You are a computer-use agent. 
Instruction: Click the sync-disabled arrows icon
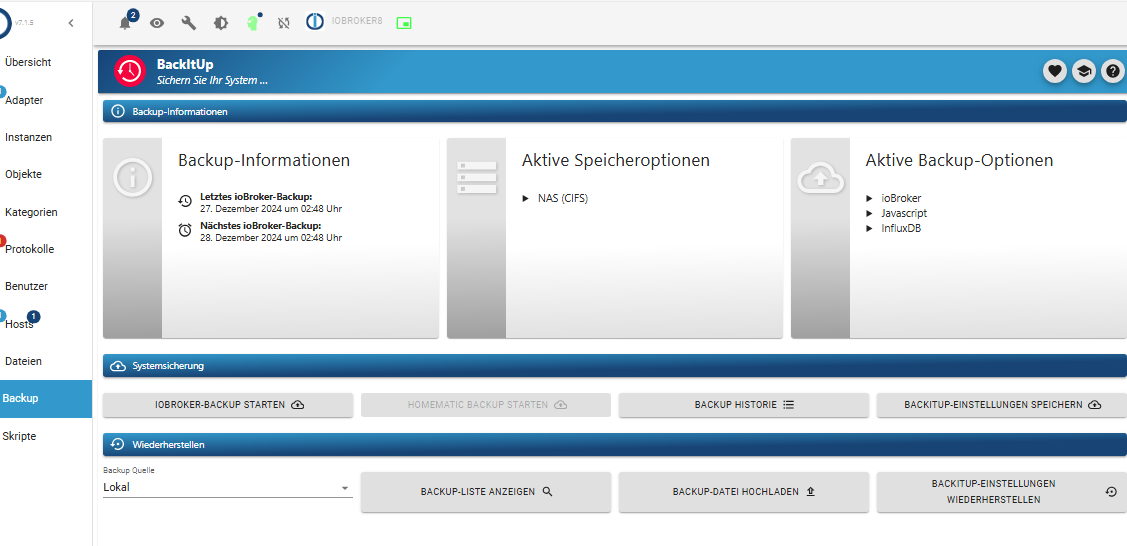[284, 23]
